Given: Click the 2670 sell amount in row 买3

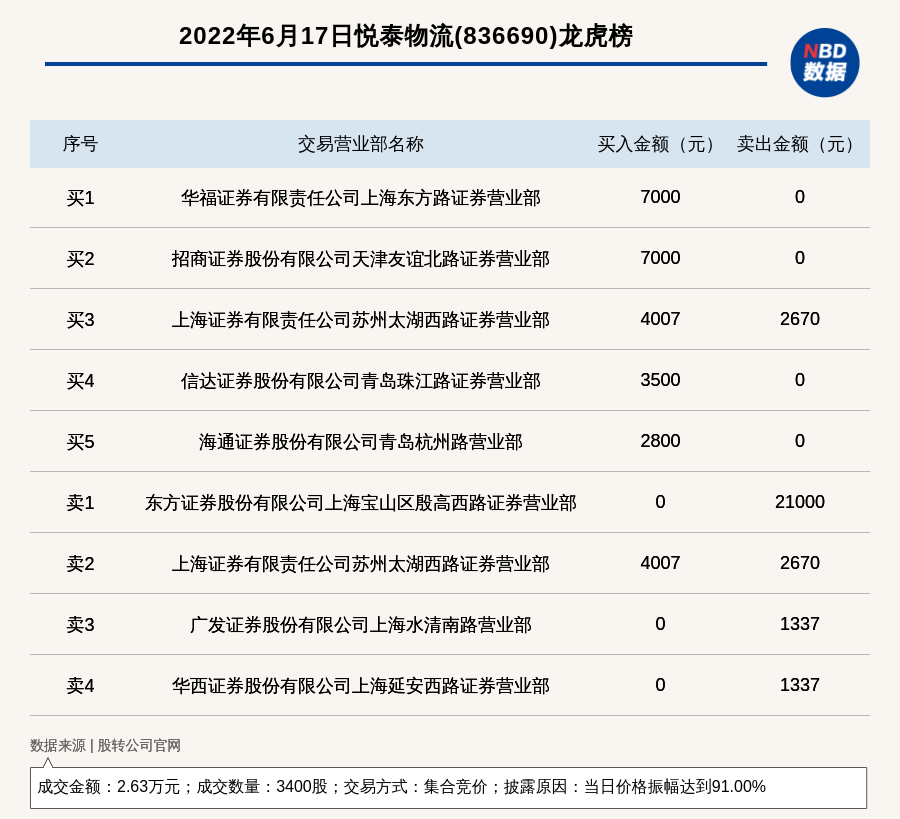Looking at the screenshot, I should (x=800, y=319).
